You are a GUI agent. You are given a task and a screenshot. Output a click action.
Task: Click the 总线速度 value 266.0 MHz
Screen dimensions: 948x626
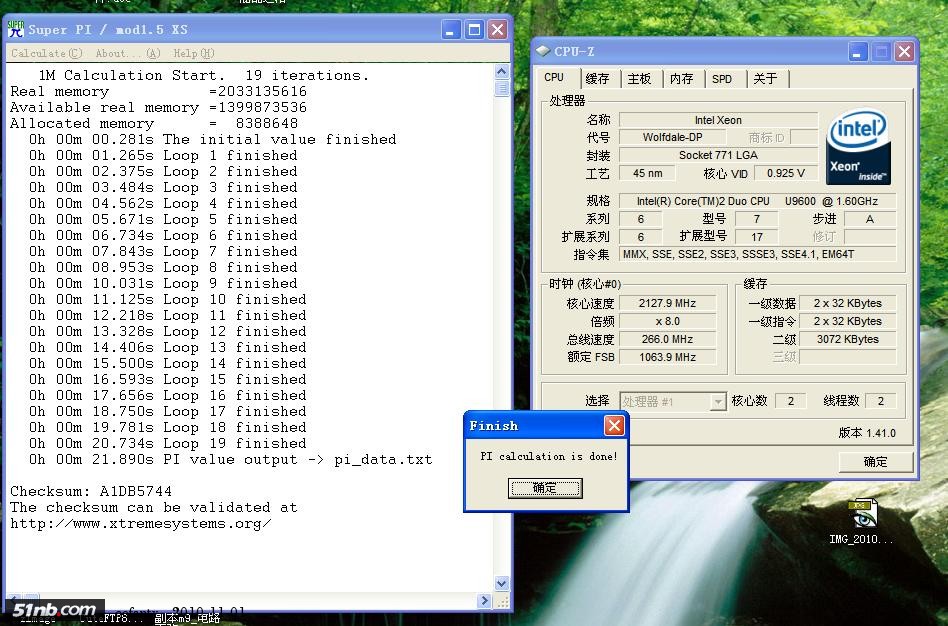coord(667,339)
